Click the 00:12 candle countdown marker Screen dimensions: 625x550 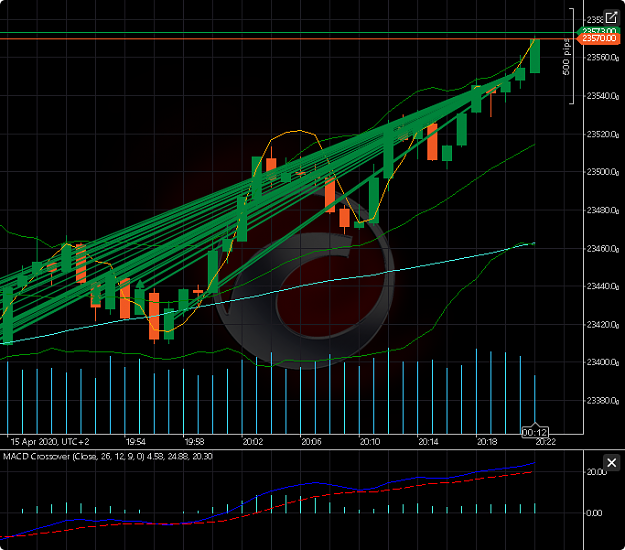coord(535,432)
